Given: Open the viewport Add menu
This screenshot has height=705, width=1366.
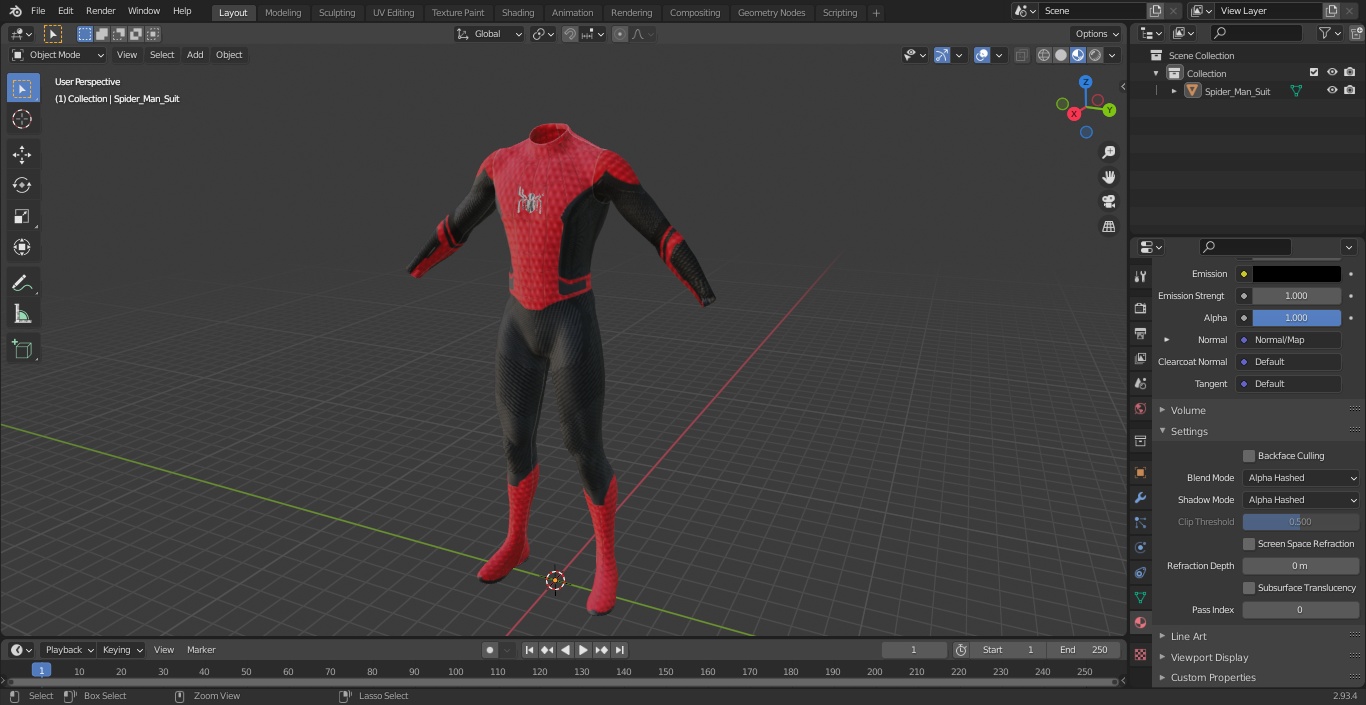Looking at the screenshot, I should pyautogui.click(x=195, y=55).
